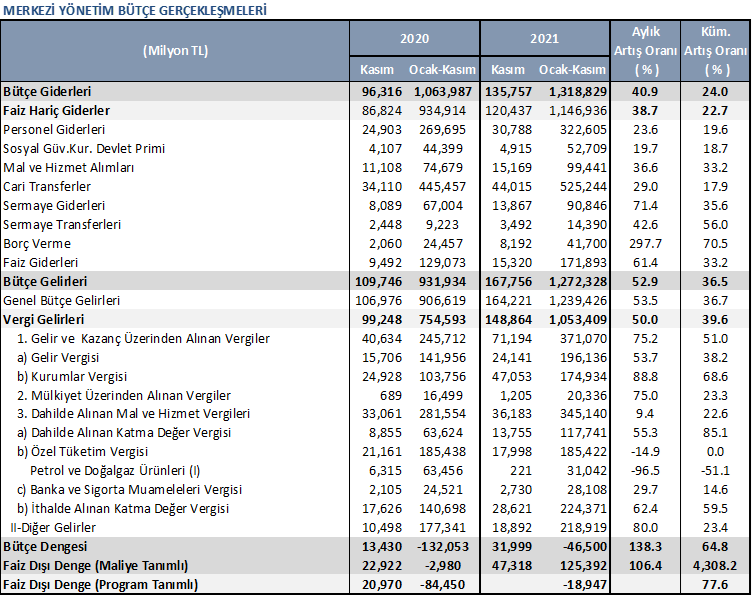Image resolution: width=752 pixels, height=596 pixels.
Task: Select the Küm. Artış Oranı header
Action: [x=716, y=51]
